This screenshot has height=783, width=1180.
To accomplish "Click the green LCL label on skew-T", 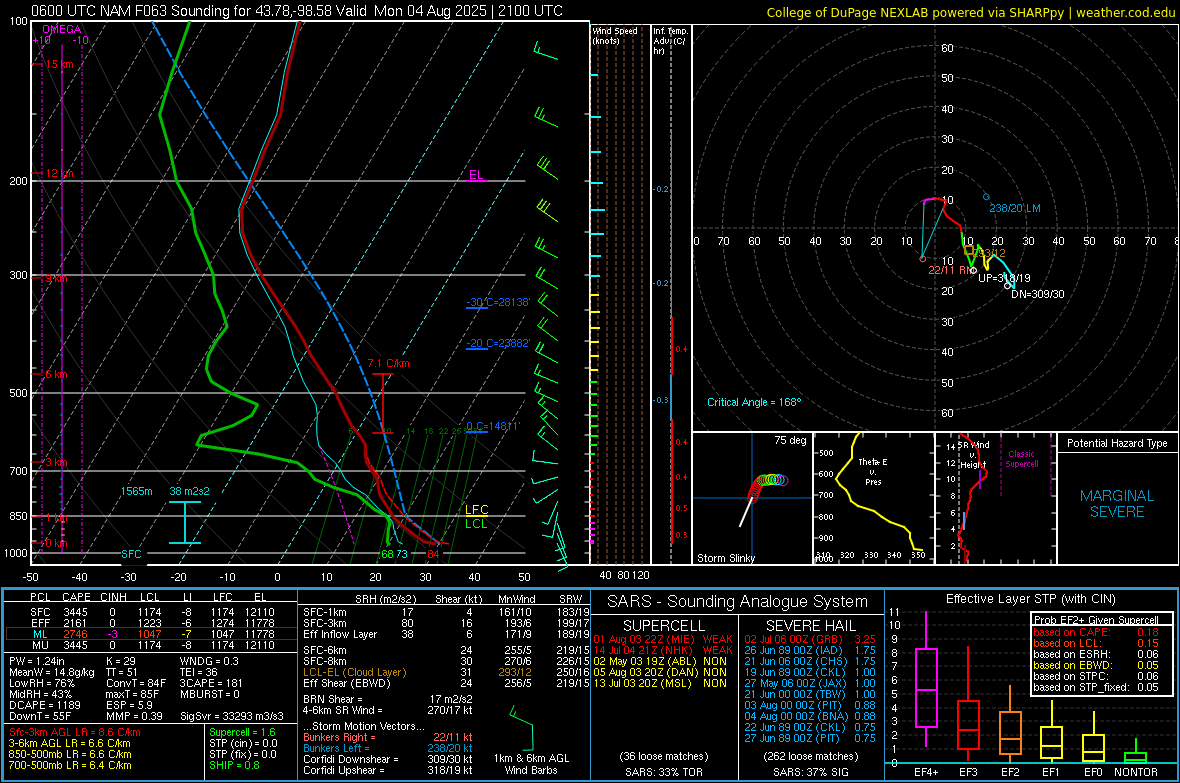I will [476, 524].
